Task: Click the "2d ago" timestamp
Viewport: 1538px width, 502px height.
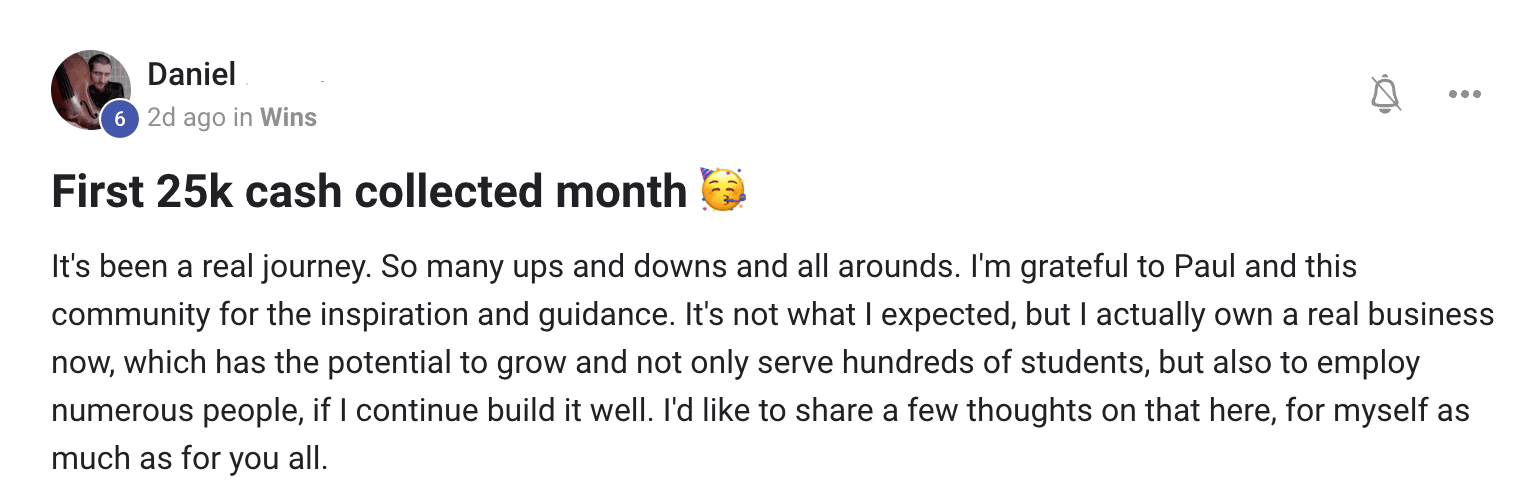Action: click(x=186, y=118)
